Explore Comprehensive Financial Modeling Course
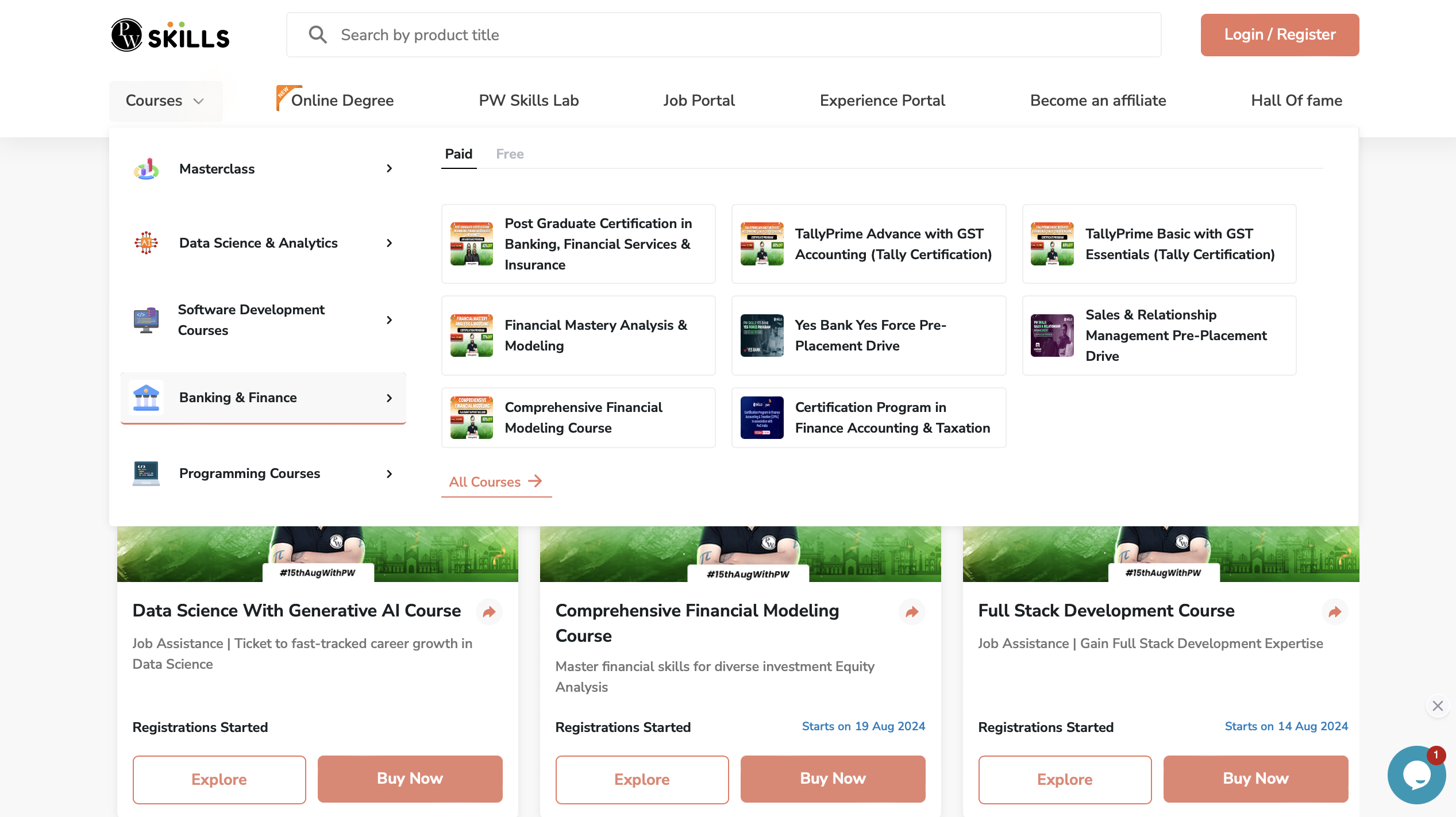The image size is (1456, 817). [642, 779]
